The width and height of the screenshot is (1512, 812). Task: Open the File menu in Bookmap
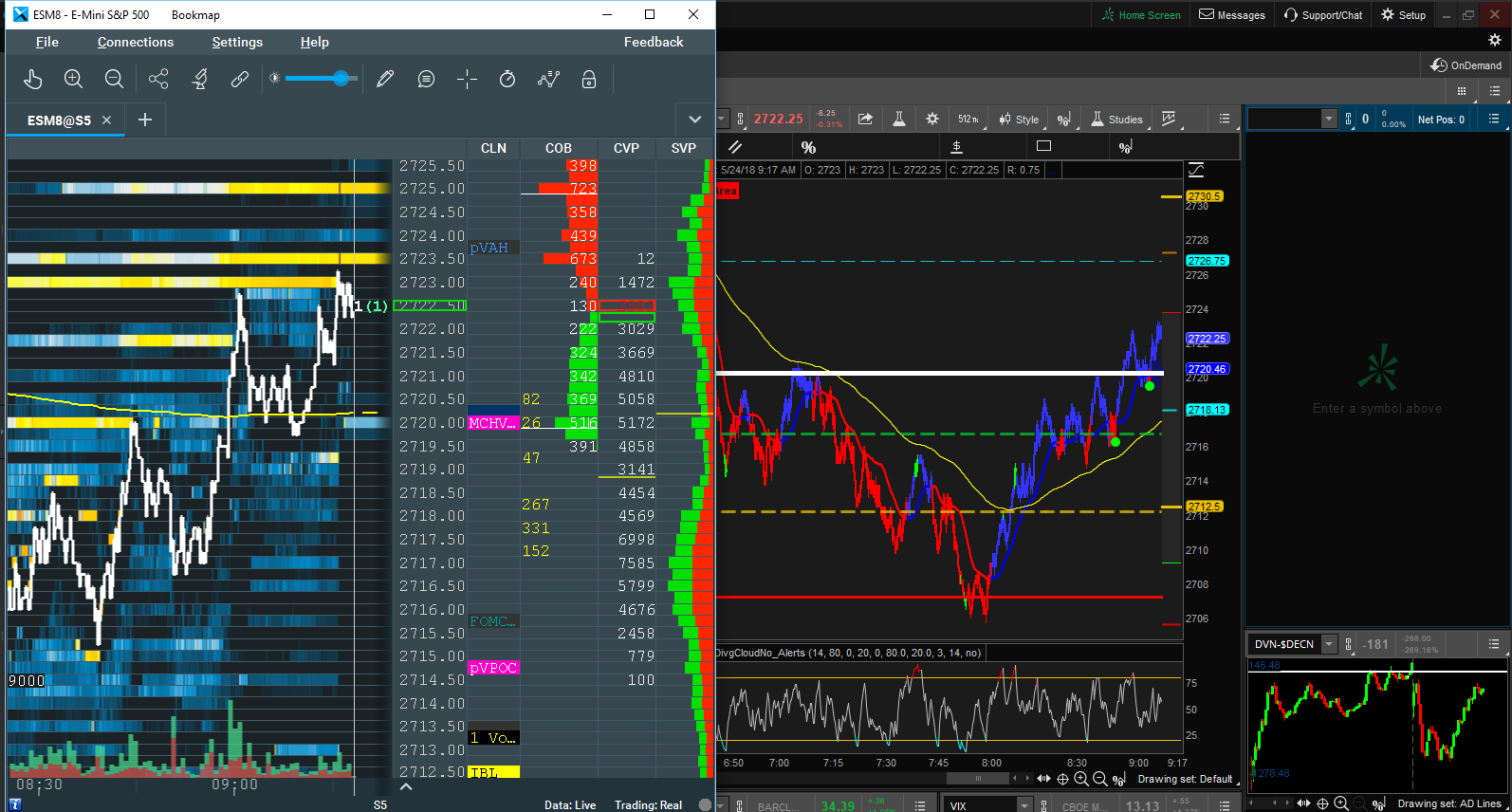click(x=47, y=42)
